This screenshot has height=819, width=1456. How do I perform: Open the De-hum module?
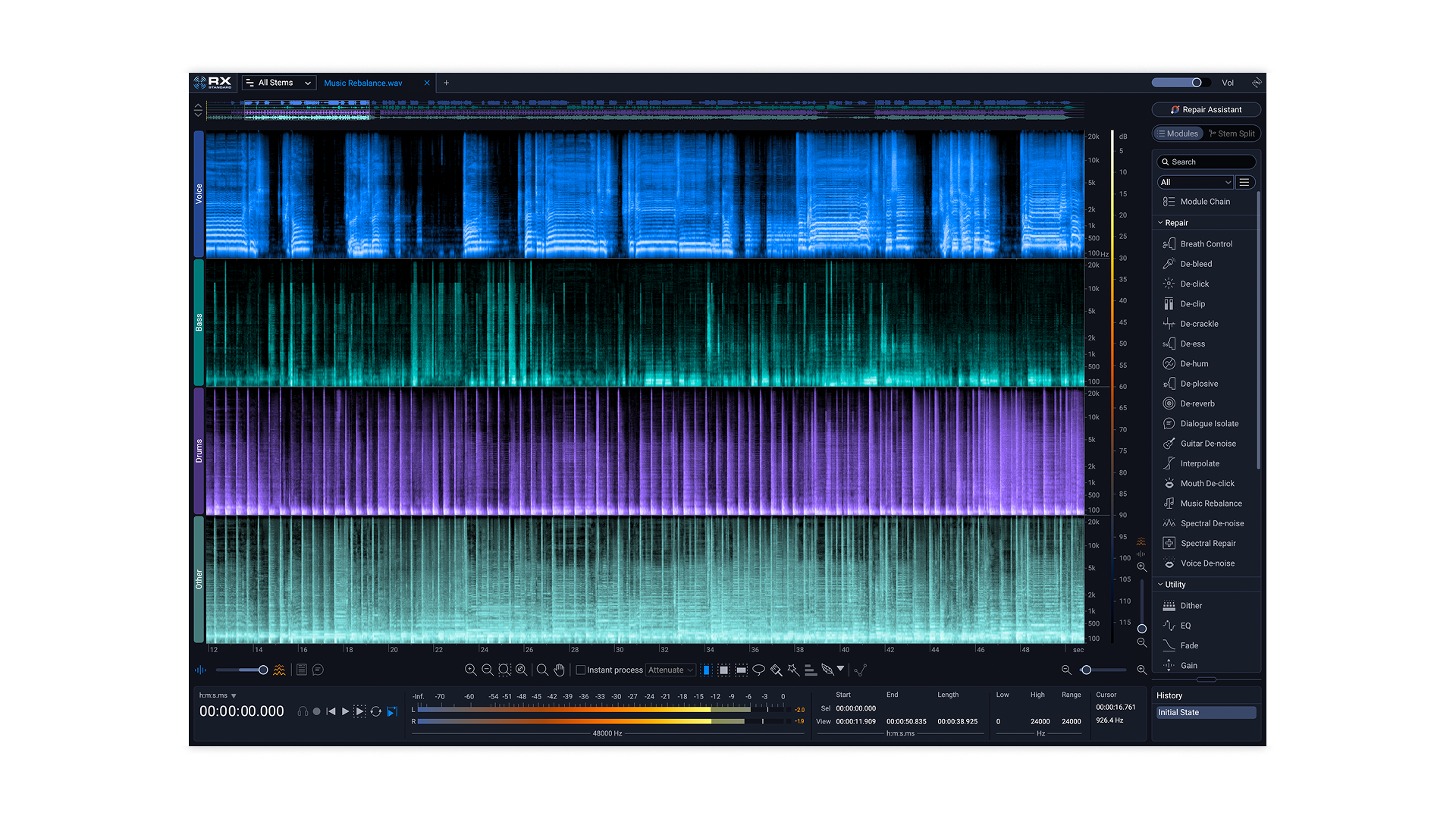(1194, 364)
